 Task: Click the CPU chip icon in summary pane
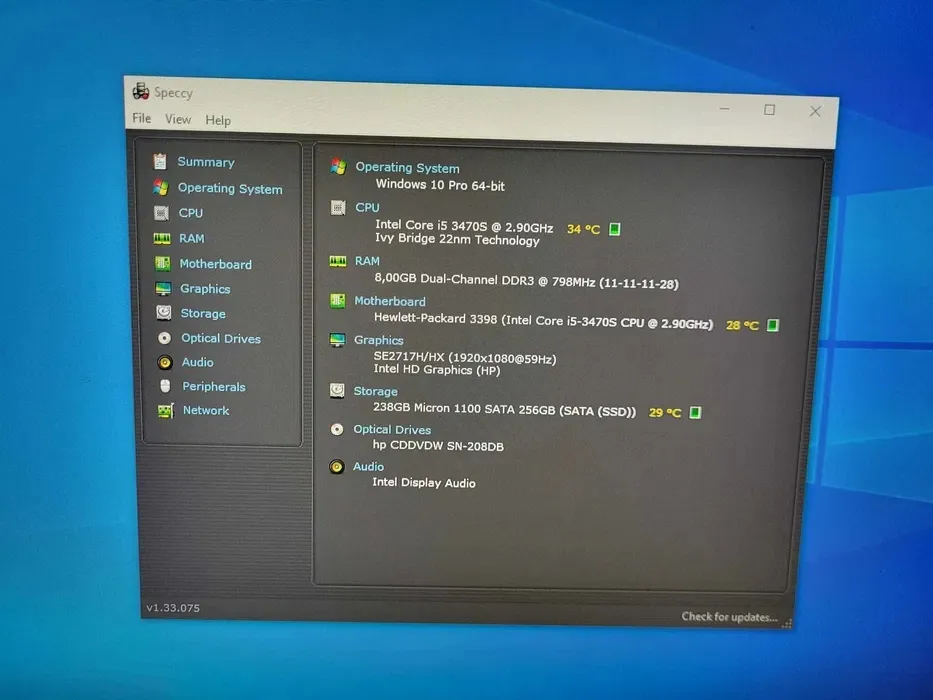point(338,207)
